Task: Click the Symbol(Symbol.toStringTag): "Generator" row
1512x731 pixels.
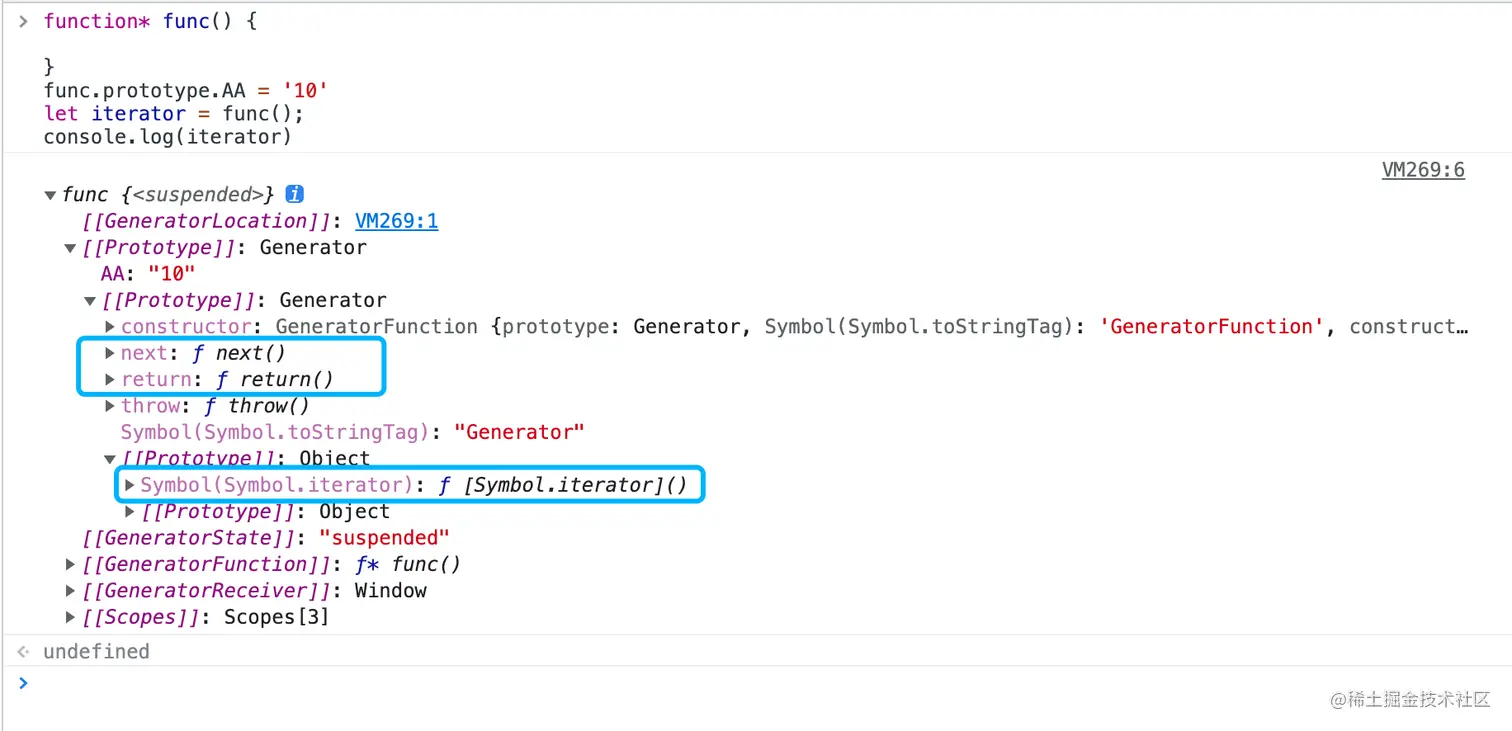Action: coord(351,432)
